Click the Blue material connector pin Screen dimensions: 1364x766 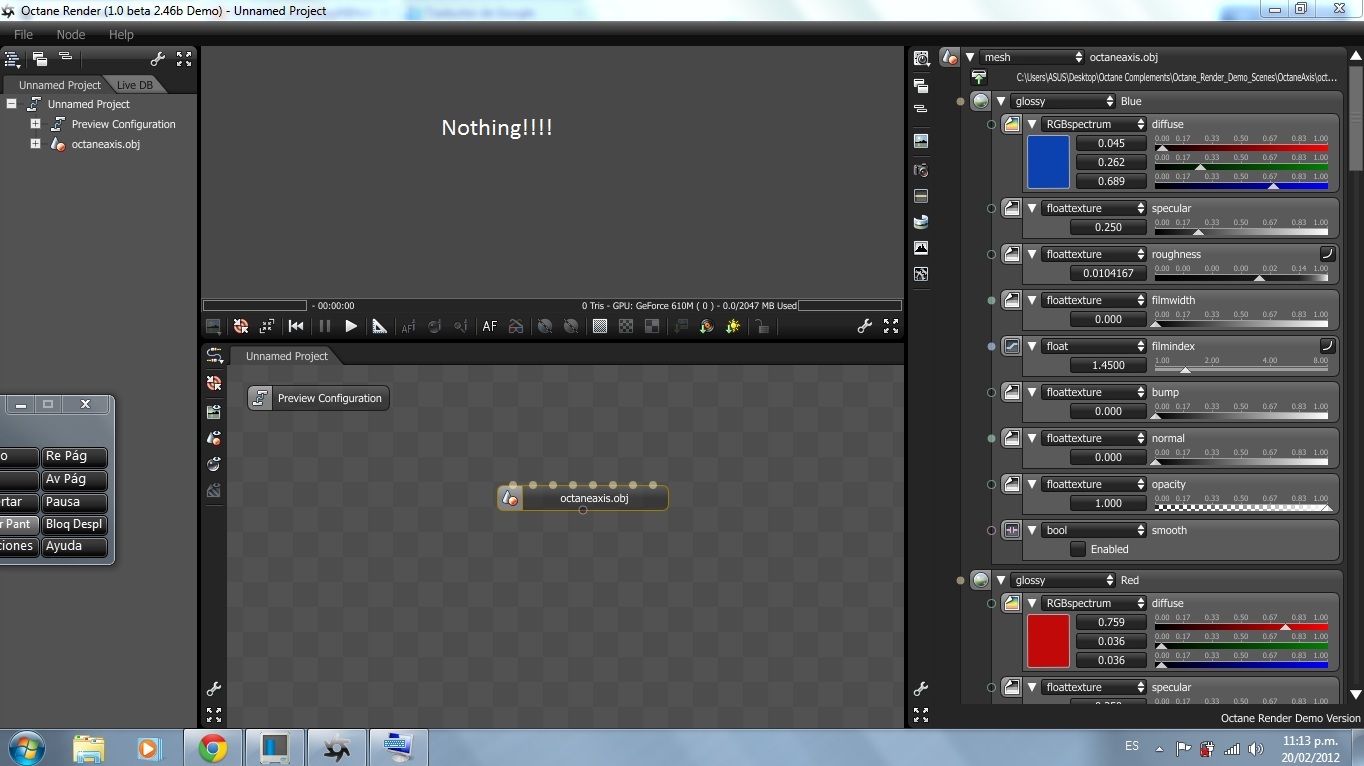[x=961, y=101]
